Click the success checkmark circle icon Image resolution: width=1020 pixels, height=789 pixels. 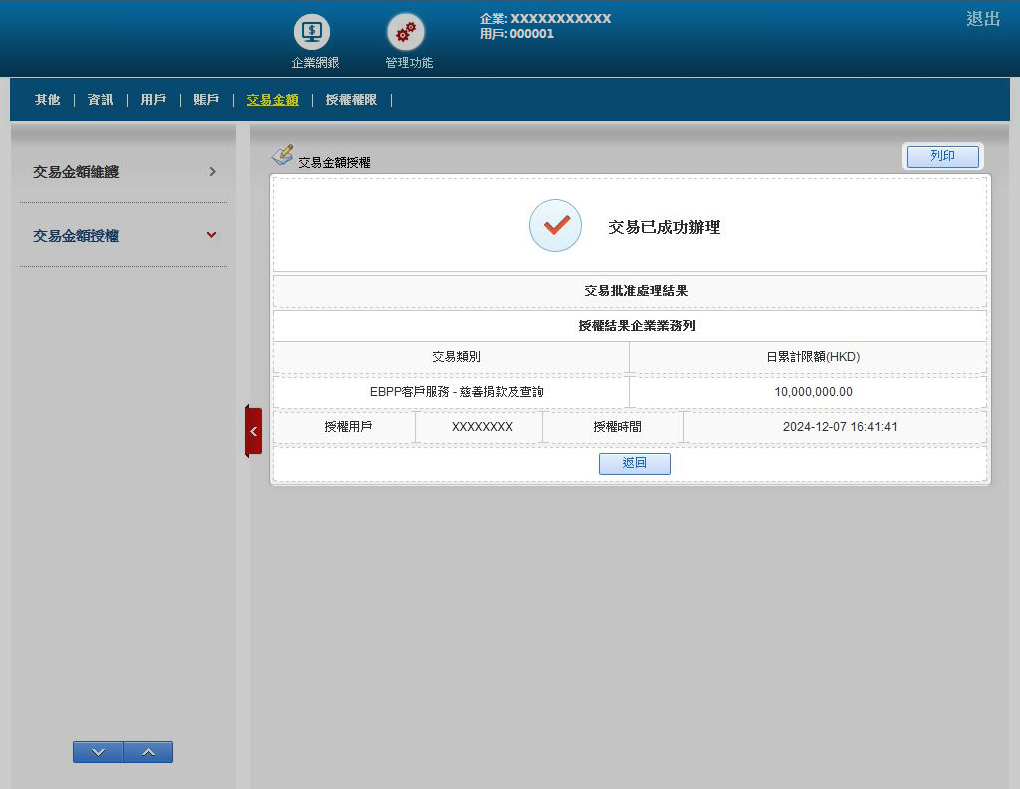(555, 226)
